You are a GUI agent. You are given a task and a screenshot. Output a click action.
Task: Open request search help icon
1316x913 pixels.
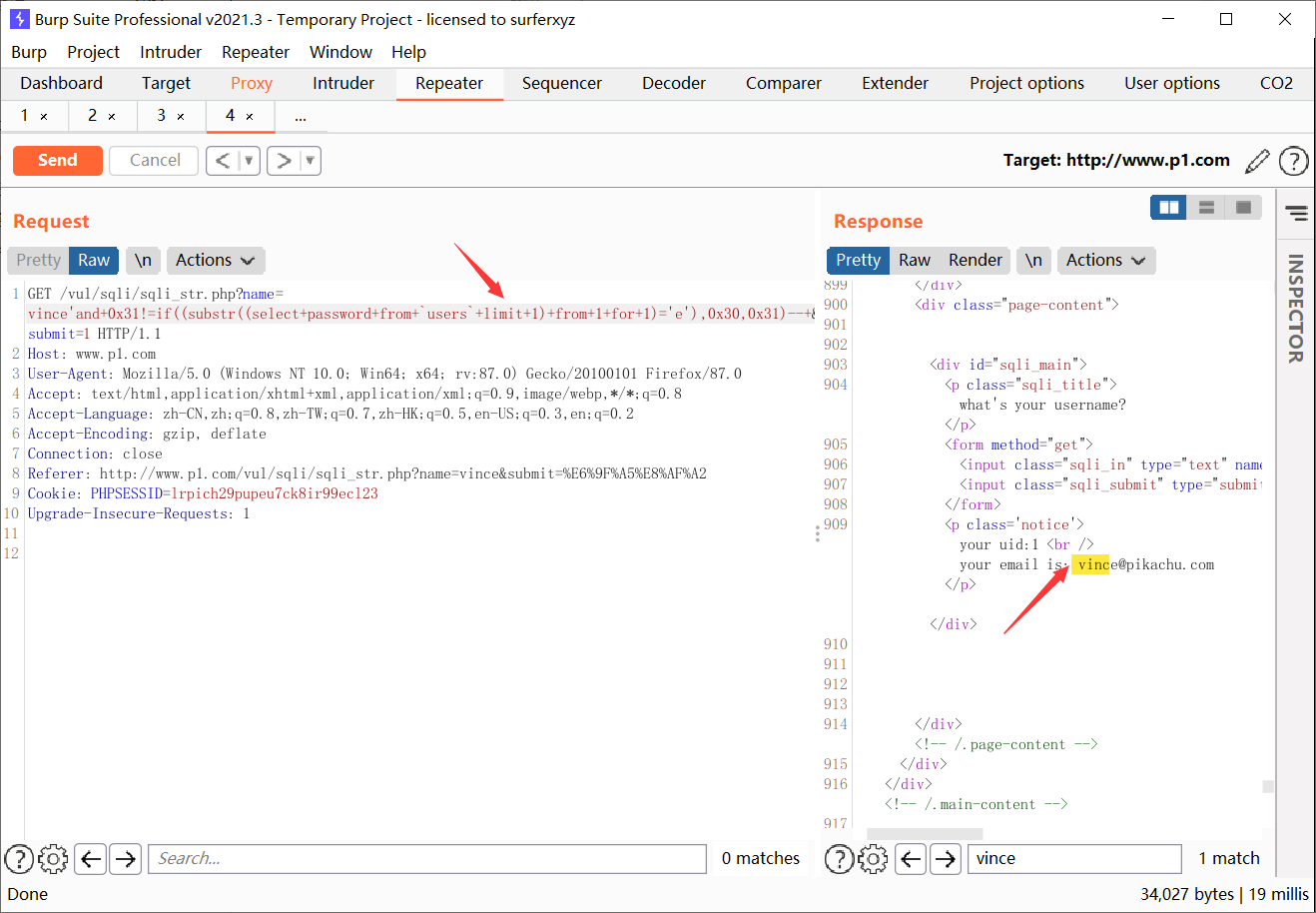click(x=19, y=858)
